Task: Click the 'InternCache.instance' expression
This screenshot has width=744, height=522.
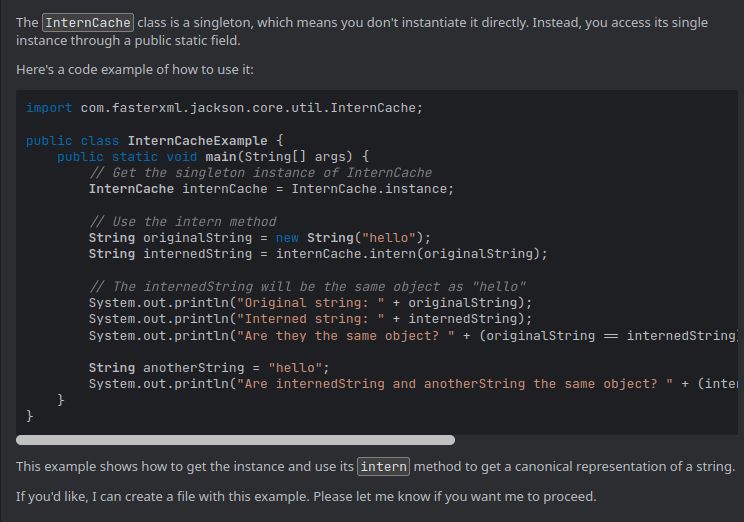Action: 372,189
